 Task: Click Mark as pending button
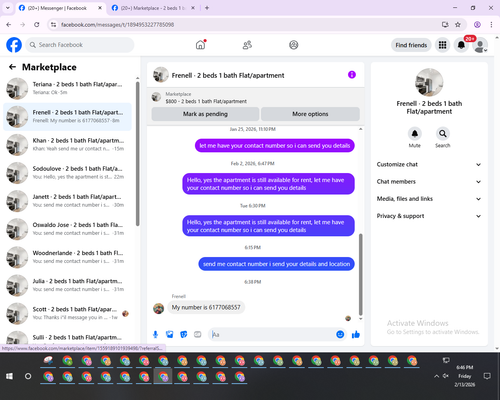tap(205, 114)
